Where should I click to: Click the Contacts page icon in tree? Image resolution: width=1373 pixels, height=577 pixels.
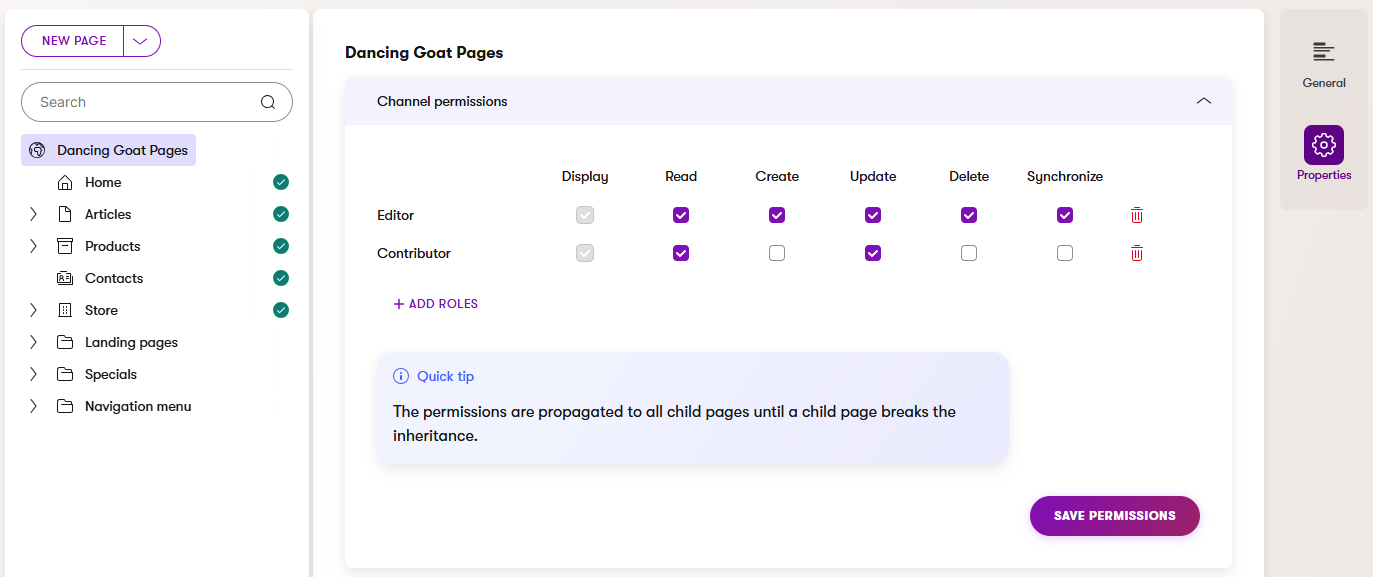click(x=65, y=278)
